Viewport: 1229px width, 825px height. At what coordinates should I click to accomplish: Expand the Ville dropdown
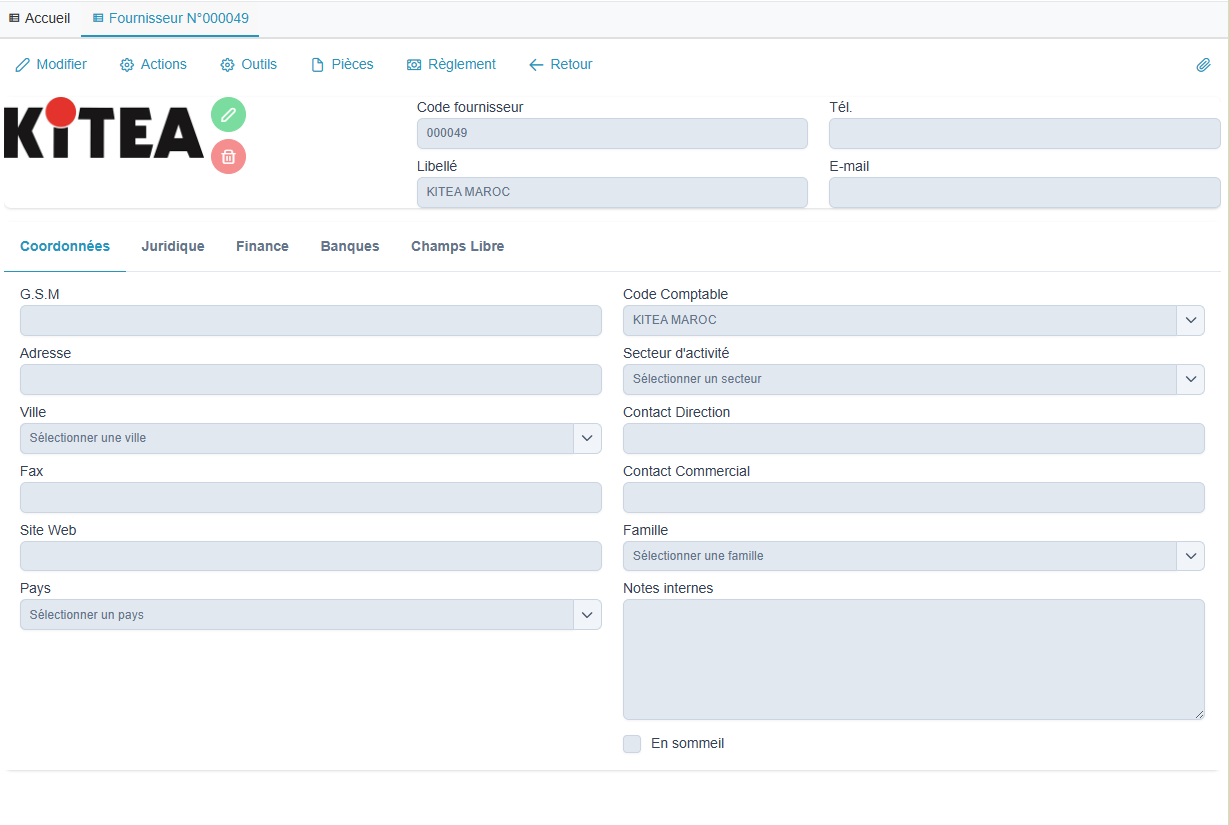pos(587,438)
